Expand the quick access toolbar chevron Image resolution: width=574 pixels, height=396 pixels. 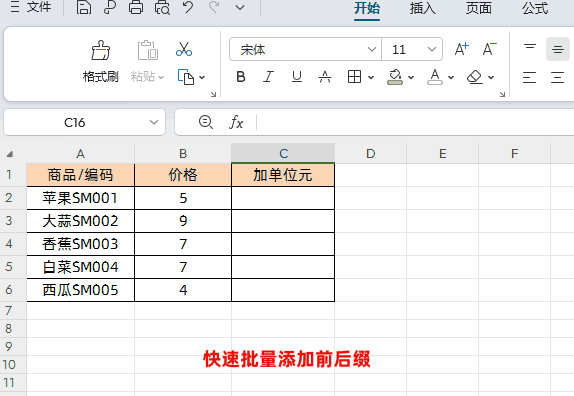[x=240, y=7]
